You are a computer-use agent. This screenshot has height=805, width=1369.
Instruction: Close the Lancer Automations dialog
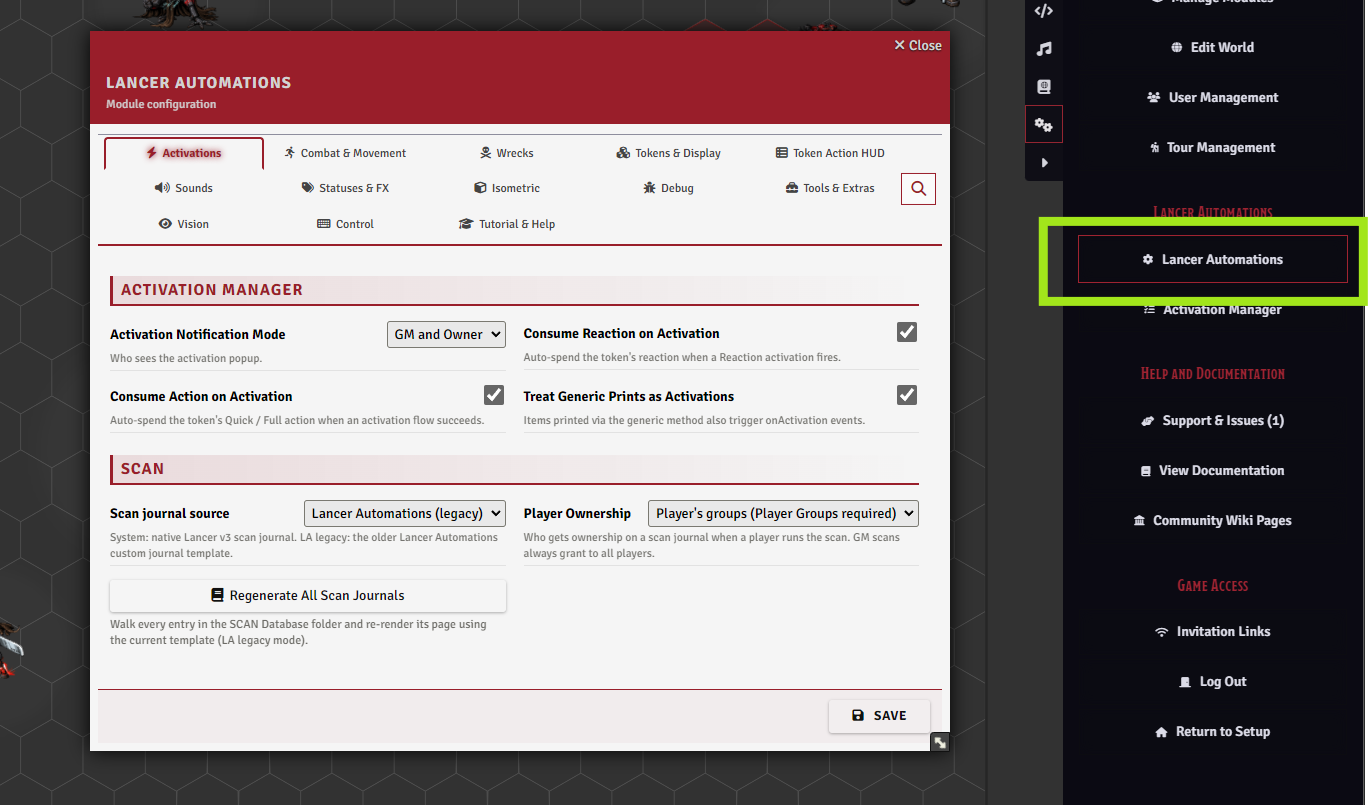click(918, 45)
